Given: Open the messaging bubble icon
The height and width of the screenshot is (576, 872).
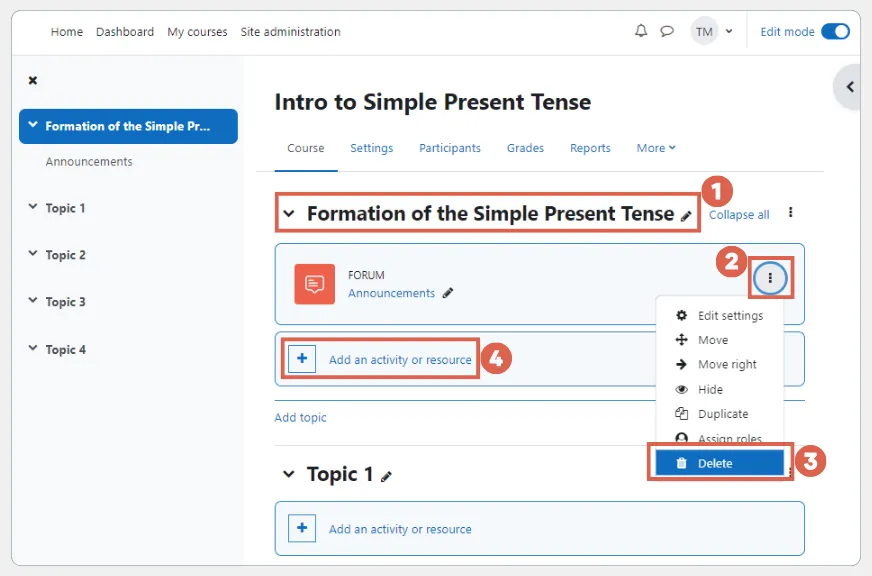Looking at the screenshot, I should tap(667, 31).
